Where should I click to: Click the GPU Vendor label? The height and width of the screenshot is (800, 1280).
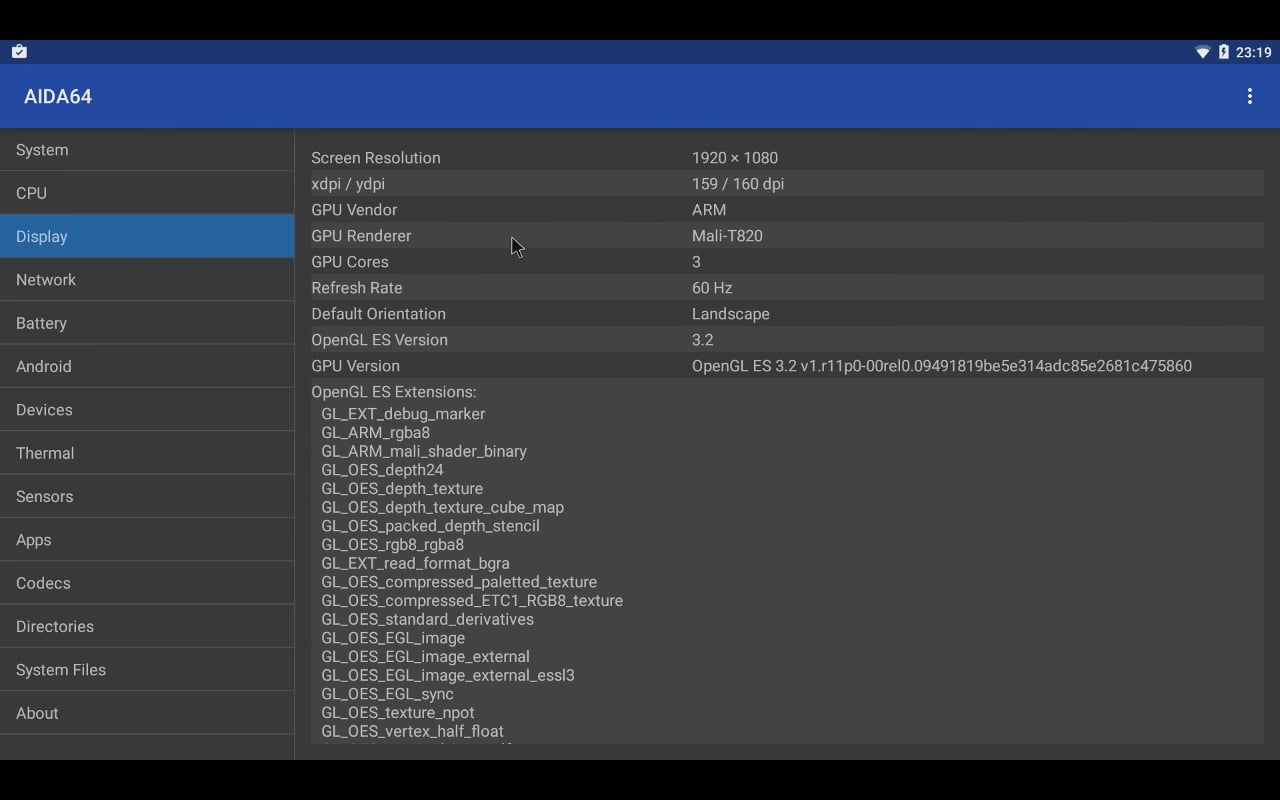click(354, 210)
